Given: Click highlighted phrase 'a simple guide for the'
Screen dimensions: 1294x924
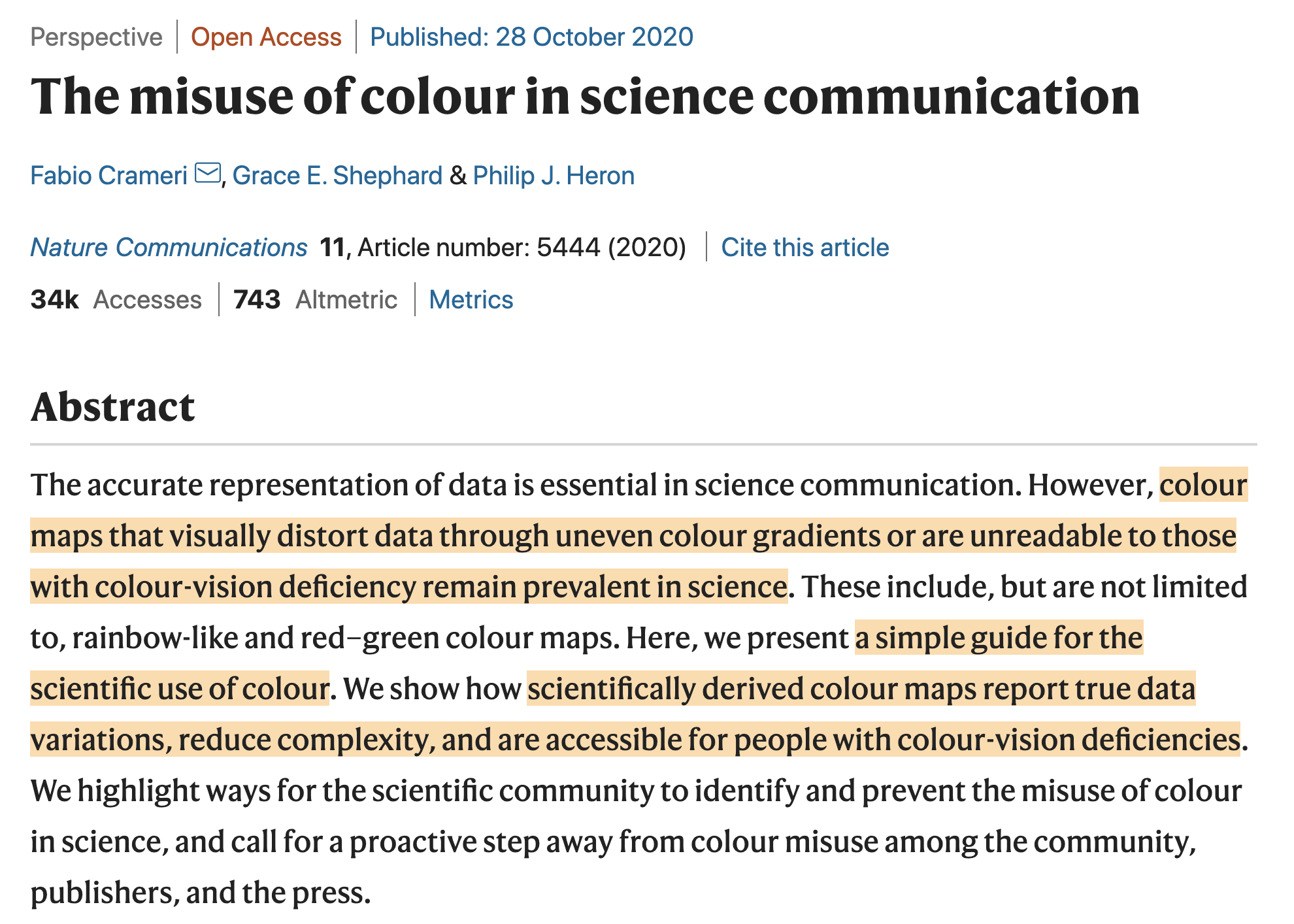Looking at the screenshot, I should [999, 638].
